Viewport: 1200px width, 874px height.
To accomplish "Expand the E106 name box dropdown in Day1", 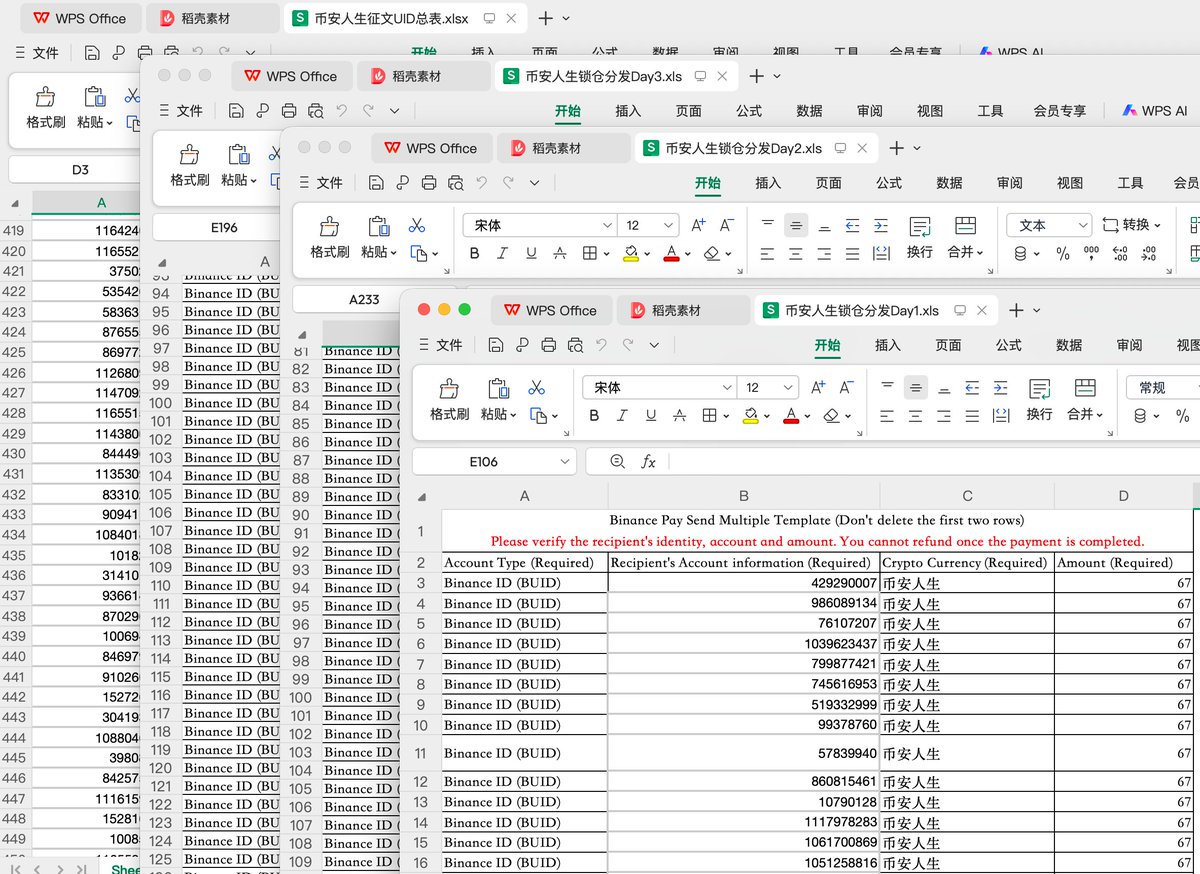I will click(x=566, y=462).
